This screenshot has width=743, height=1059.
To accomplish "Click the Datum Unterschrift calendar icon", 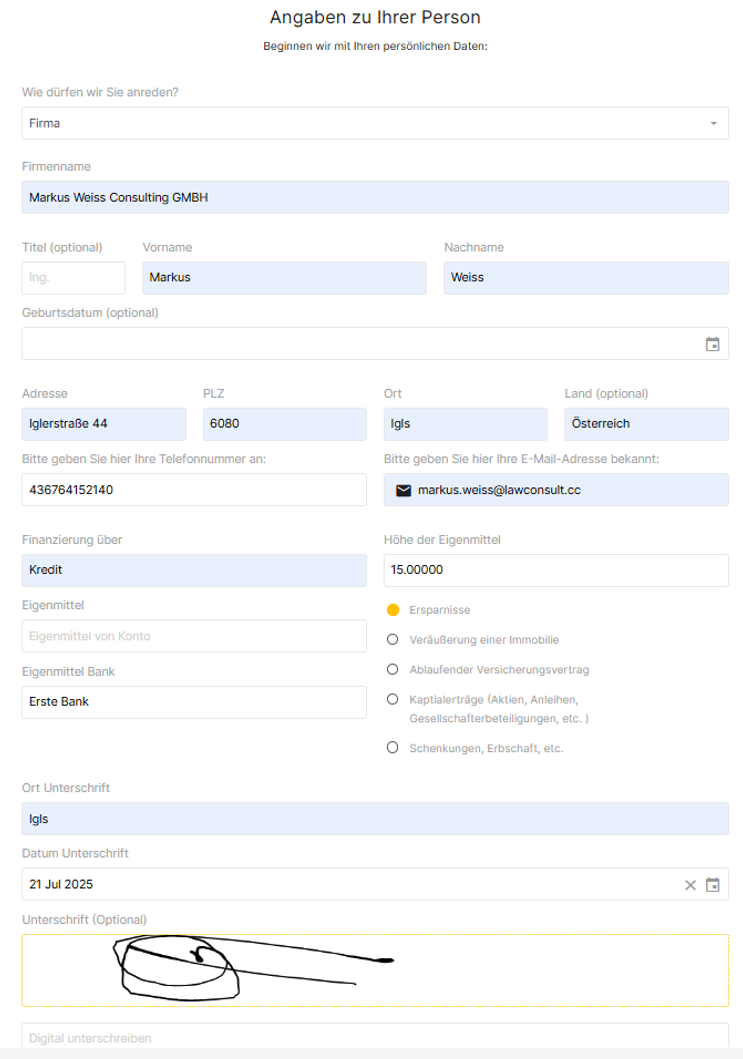I will tap(713, 884).
